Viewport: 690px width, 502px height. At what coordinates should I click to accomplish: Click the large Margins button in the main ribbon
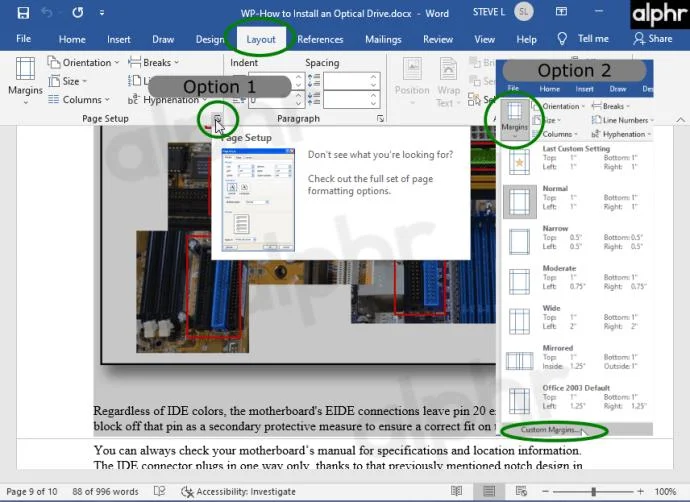tap(25, 81)
